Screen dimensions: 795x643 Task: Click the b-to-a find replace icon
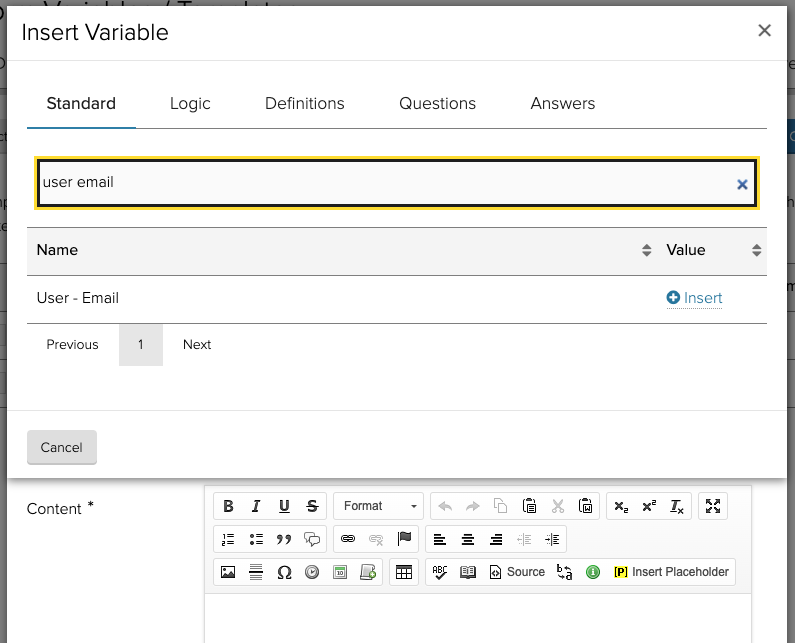click(x=564, y=572)
